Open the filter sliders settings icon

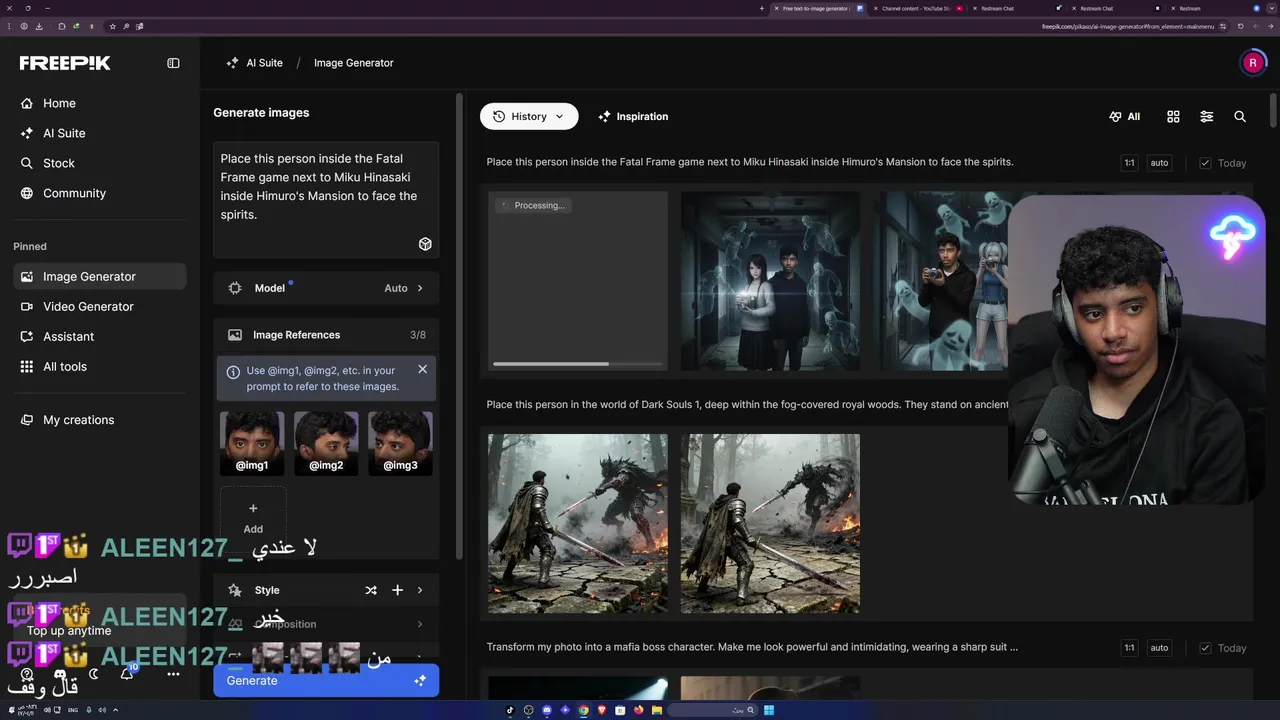(x=1207, y=117)
